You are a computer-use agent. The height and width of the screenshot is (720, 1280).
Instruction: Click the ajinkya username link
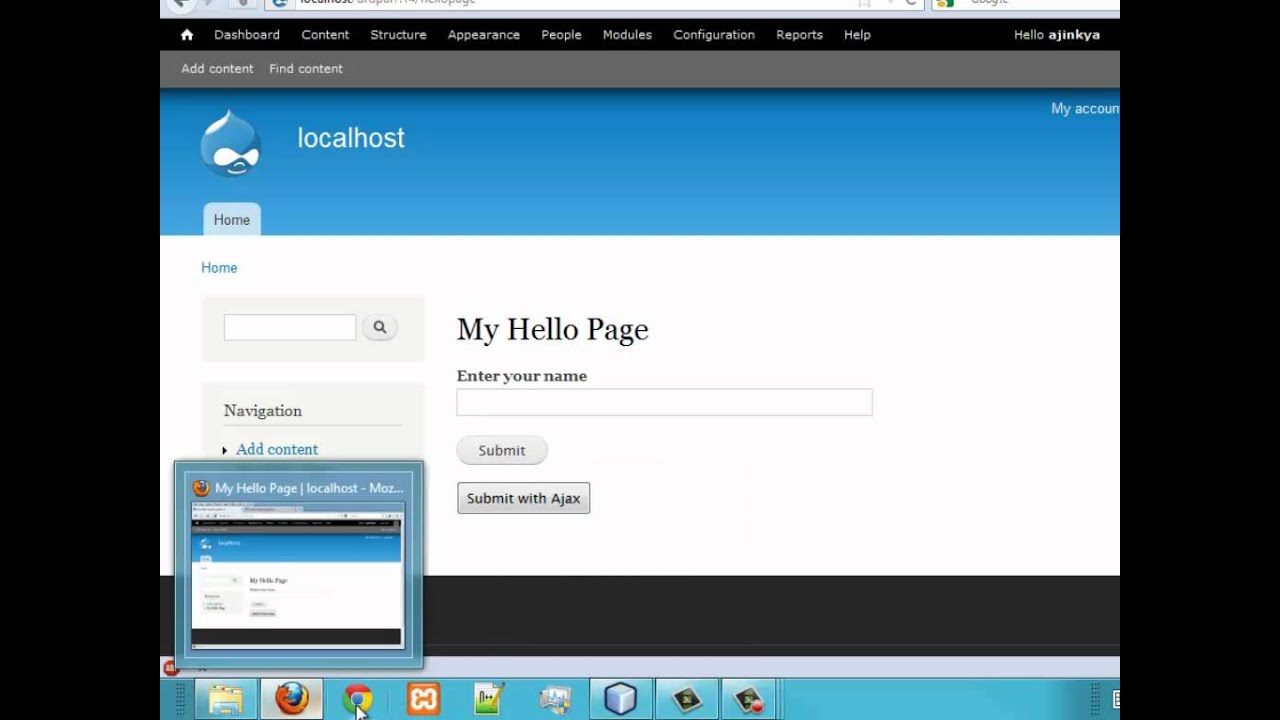pyautogui.click(x=1074, y=35)
